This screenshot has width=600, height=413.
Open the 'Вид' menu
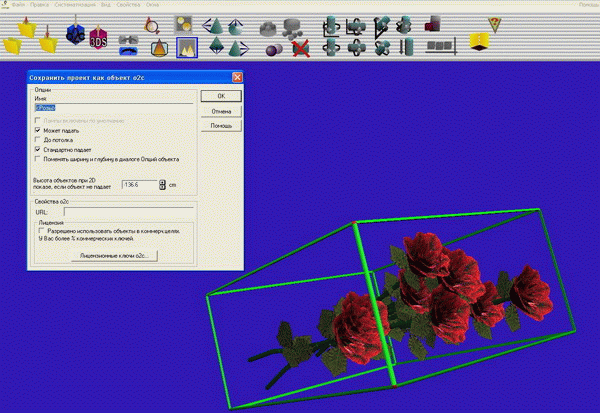[x=106, y=5]
